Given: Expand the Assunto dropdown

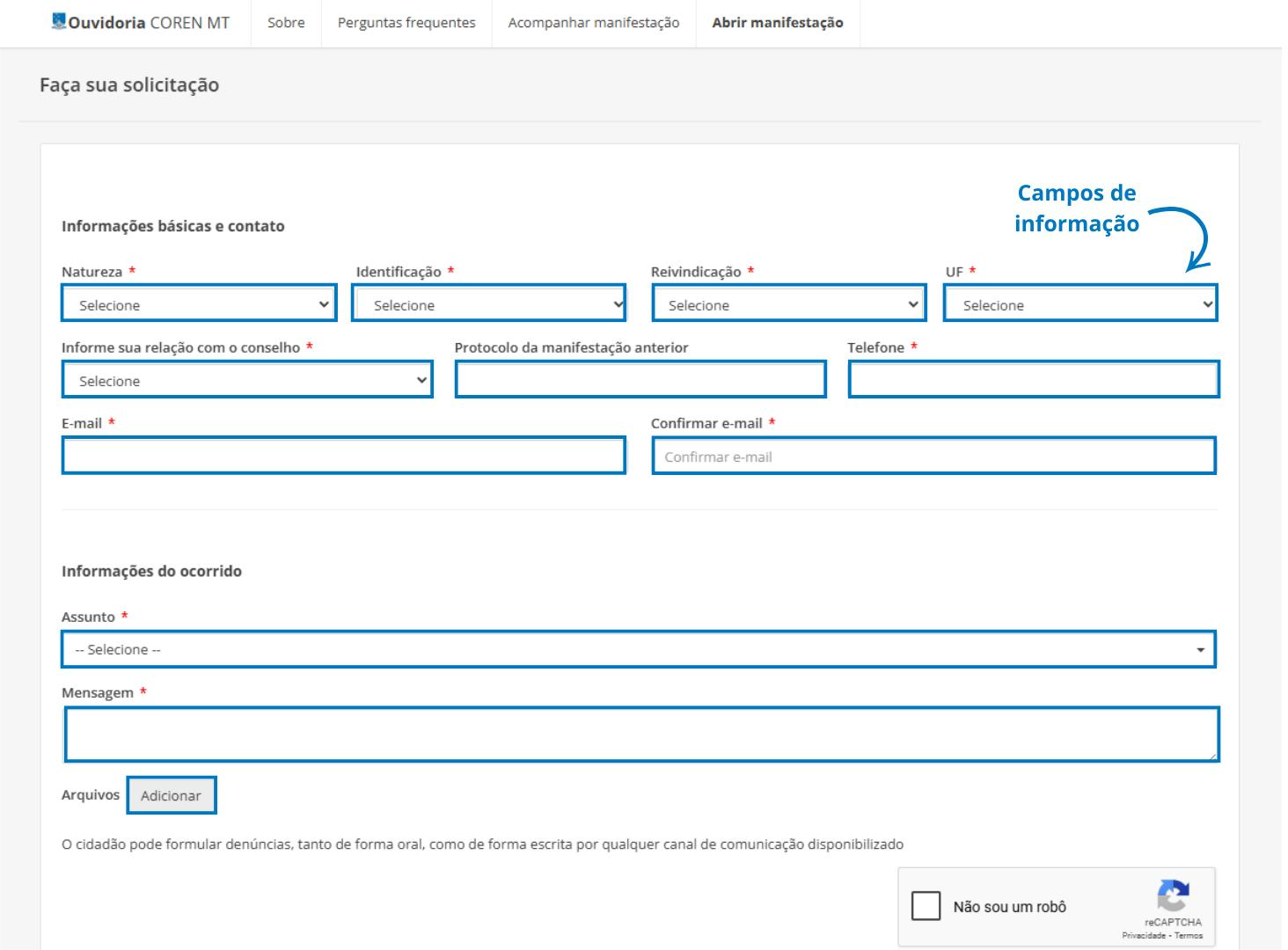Looking at the screenshot, I should [x=638, y=650].
